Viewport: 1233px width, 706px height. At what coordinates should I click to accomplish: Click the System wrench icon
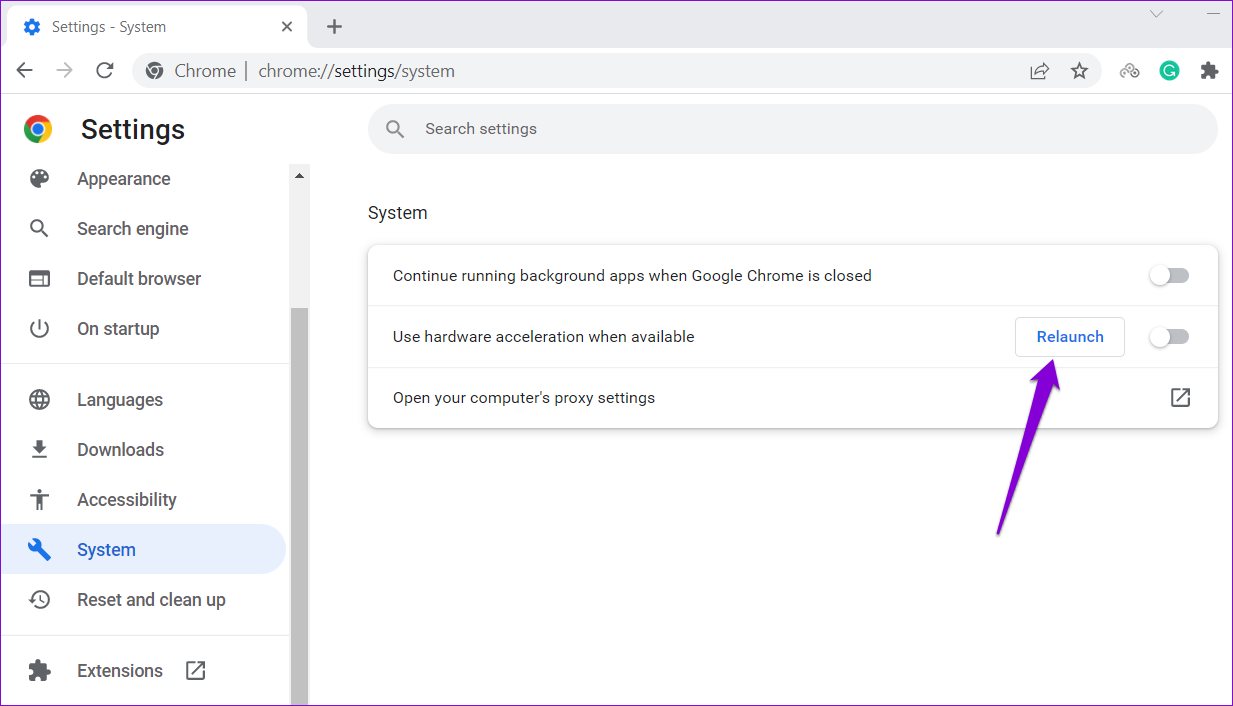[x=39, y=550]
